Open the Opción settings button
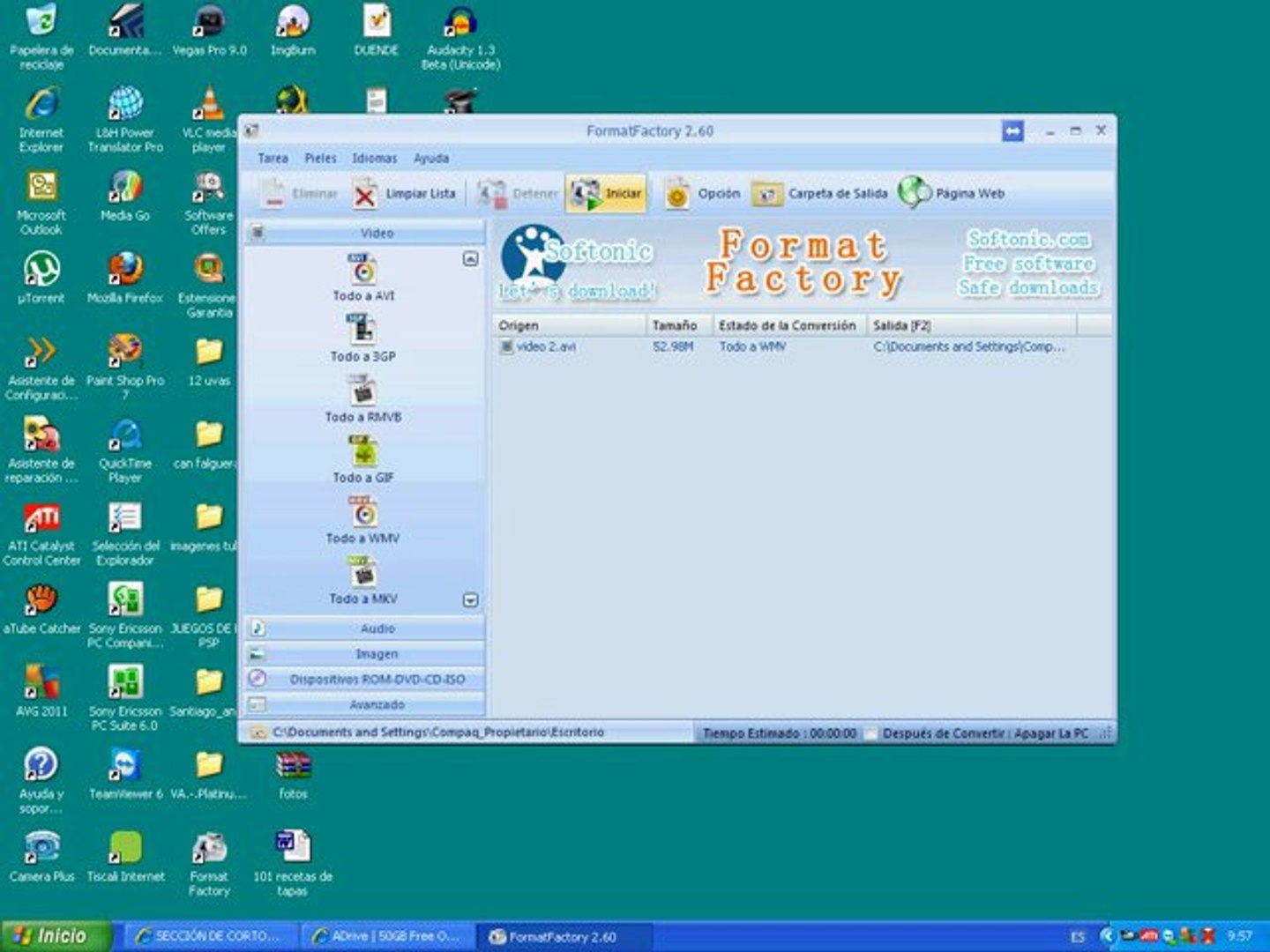Viewport: 1270px width, 952px height. 702,193
